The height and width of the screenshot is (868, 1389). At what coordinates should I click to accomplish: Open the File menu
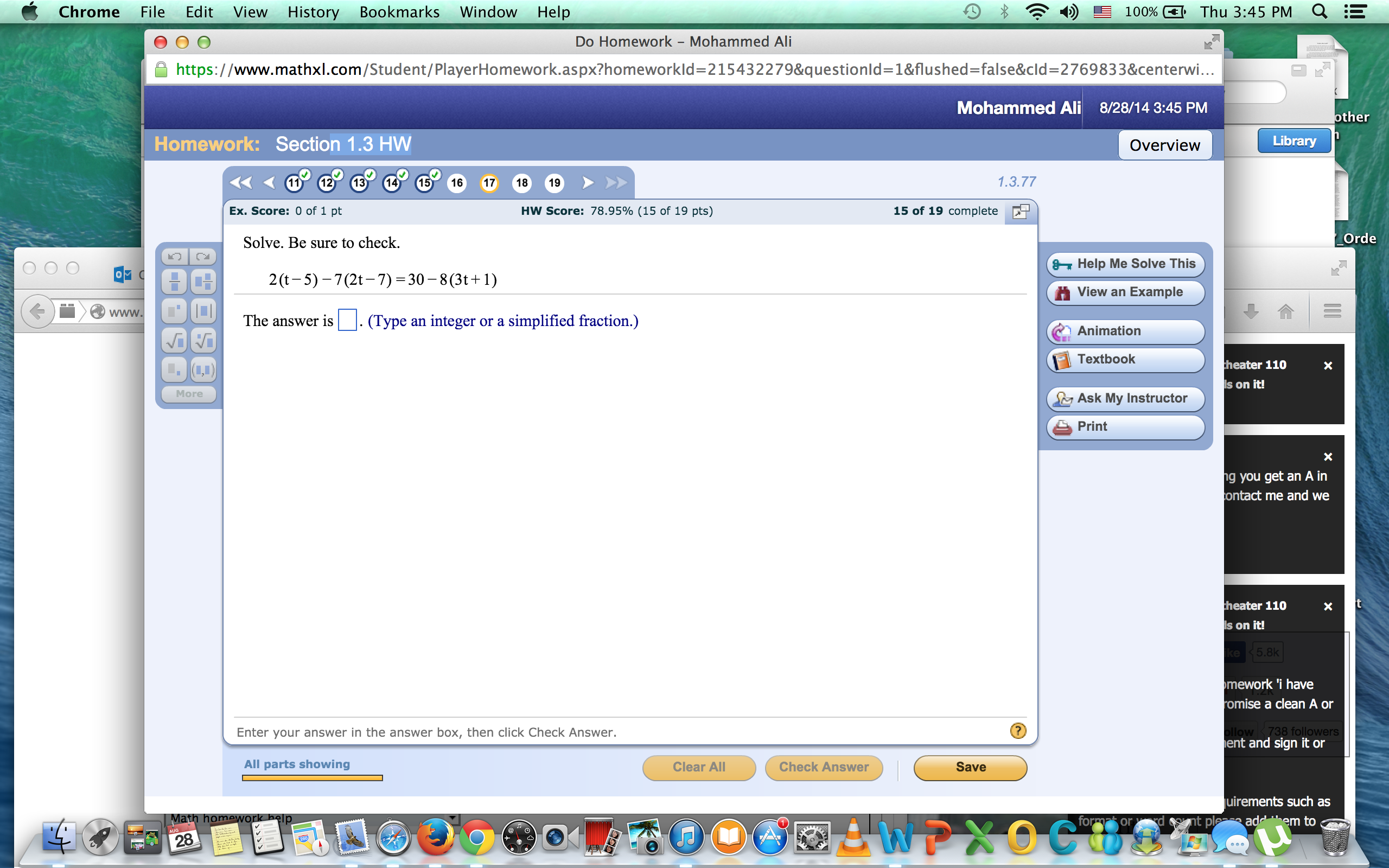click(152, 12)
